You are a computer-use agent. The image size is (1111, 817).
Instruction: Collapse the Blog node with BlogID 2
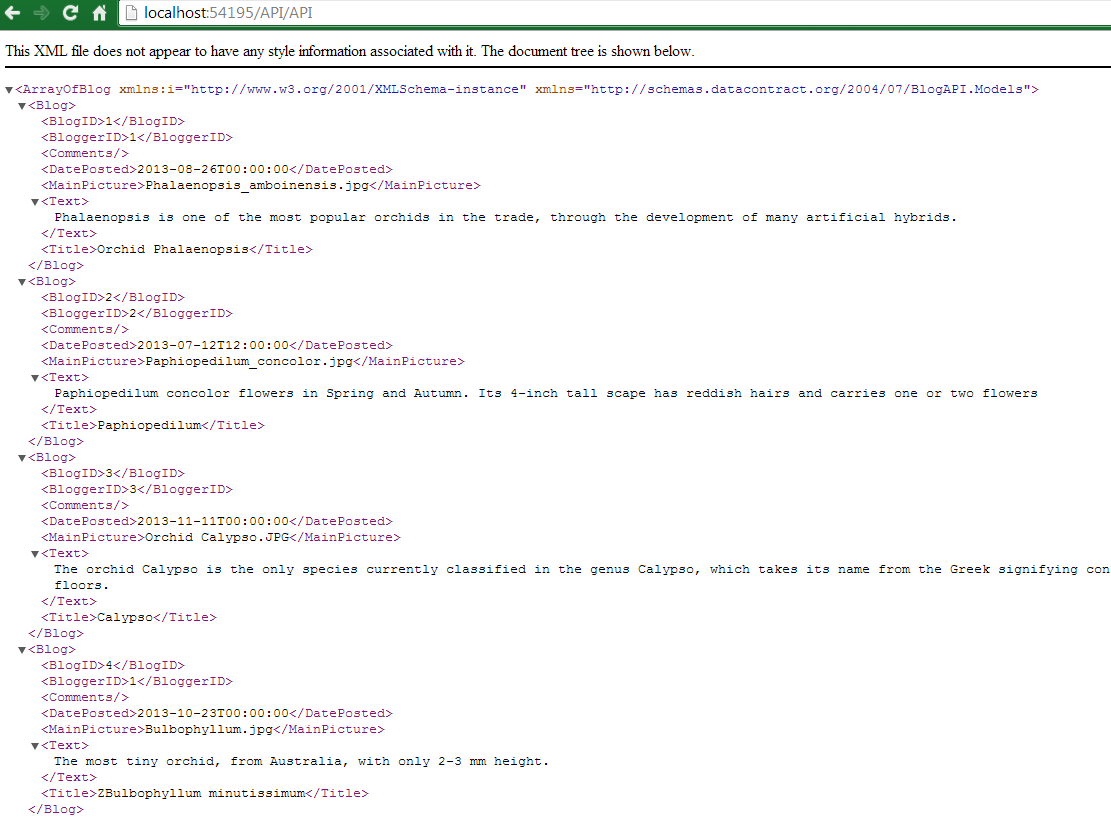(x=22, y=282)
